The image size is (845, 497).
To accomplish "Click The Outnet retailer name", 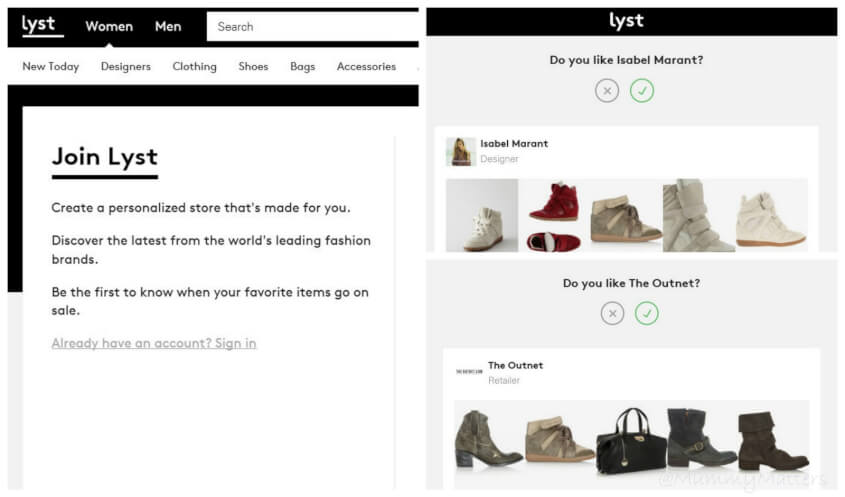I will click(x=515, y=365).
